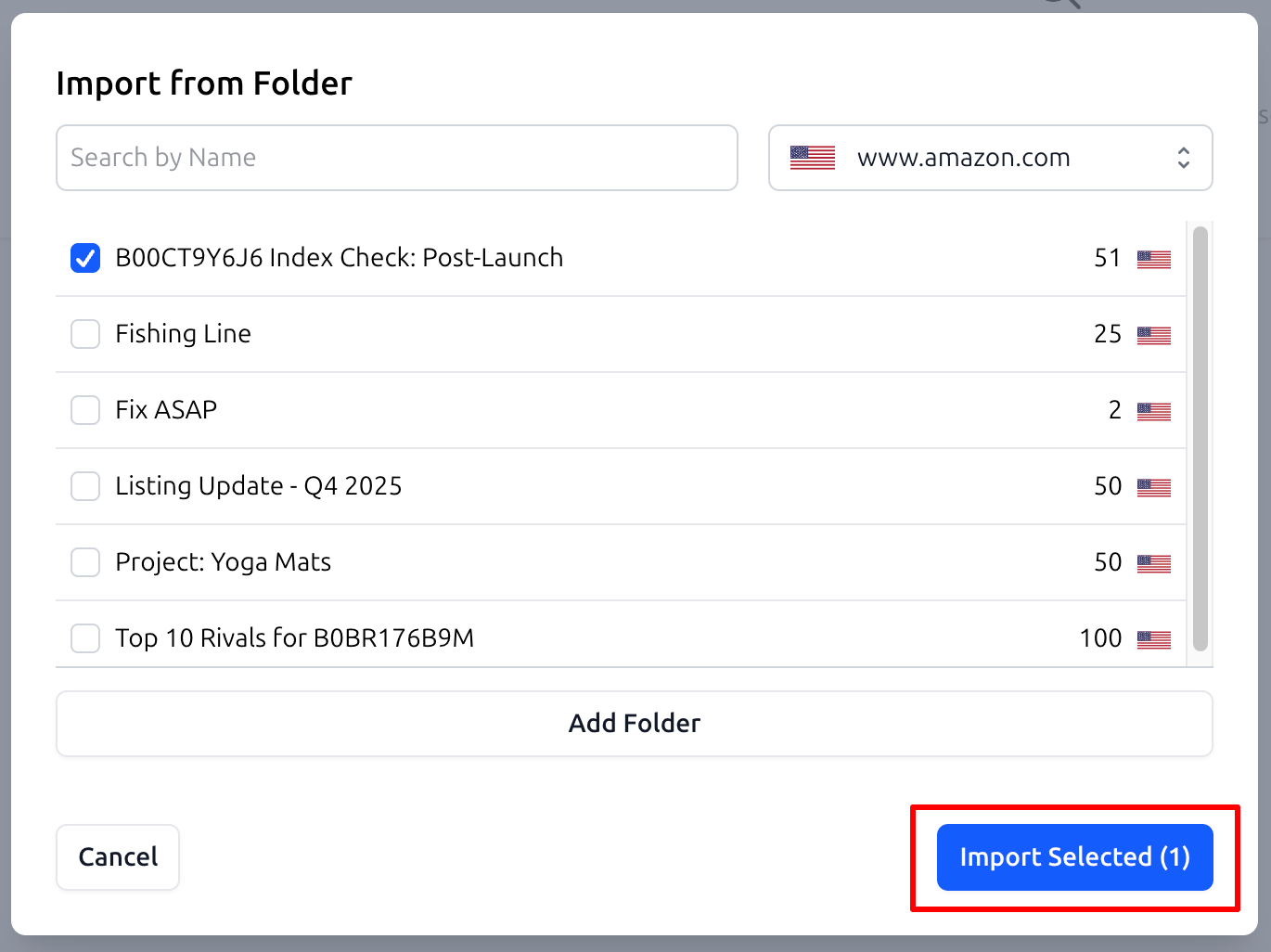Select the Listing Update - Q4 2025 row
This screenshot has height=952, width=1271.
pos(557,486)
